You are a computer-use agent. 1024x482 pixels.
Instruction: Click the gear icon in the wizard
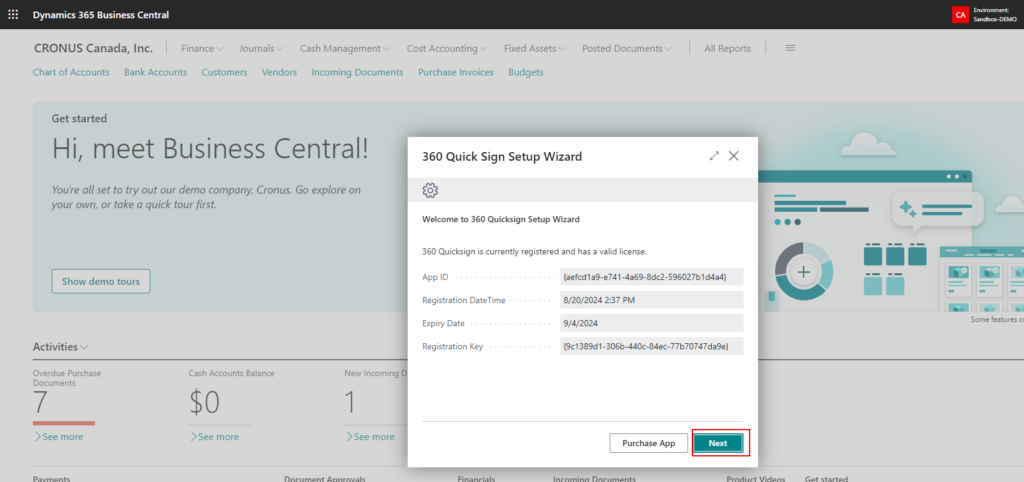coord(430,190)
